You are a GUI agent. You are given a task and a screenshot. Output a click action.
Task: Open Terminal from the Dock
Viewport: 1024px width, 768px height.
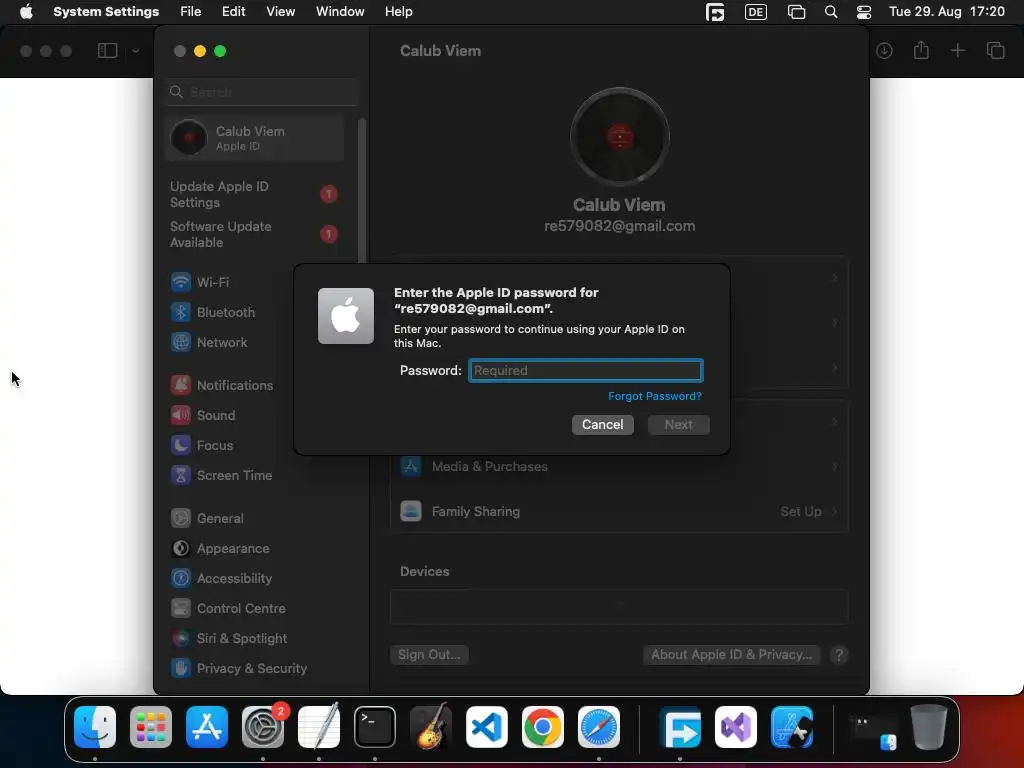[x=375, y=727]
